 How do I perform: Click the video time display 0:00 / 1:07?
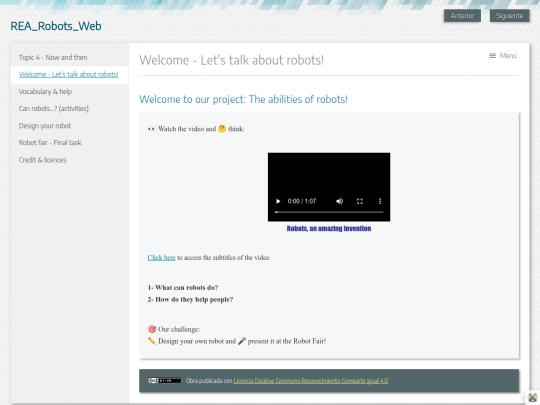click(302, 201)
